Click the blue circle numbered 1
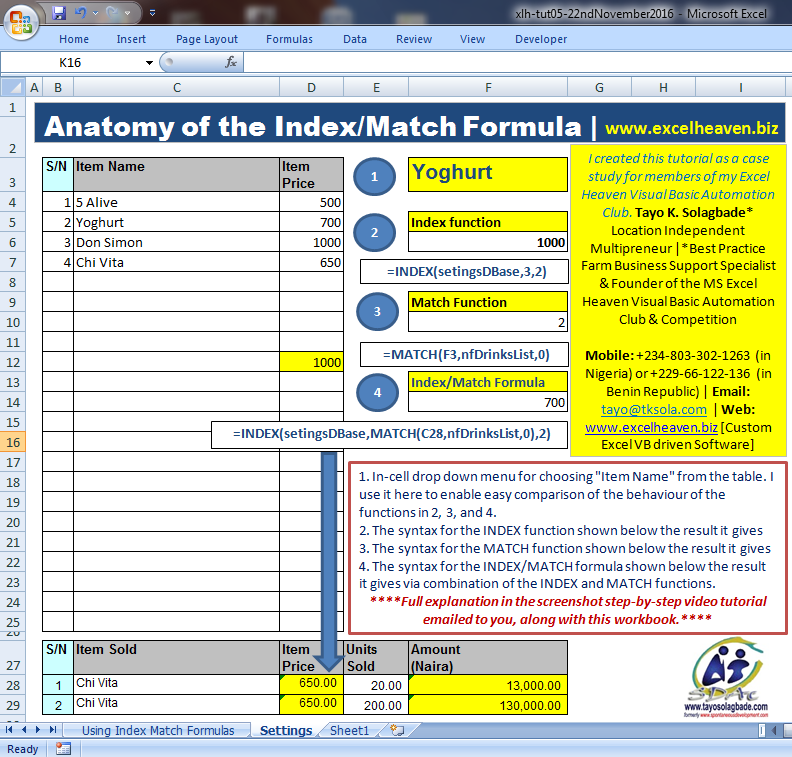Viewport: 792px width, 757px height. tap(374, 177)
